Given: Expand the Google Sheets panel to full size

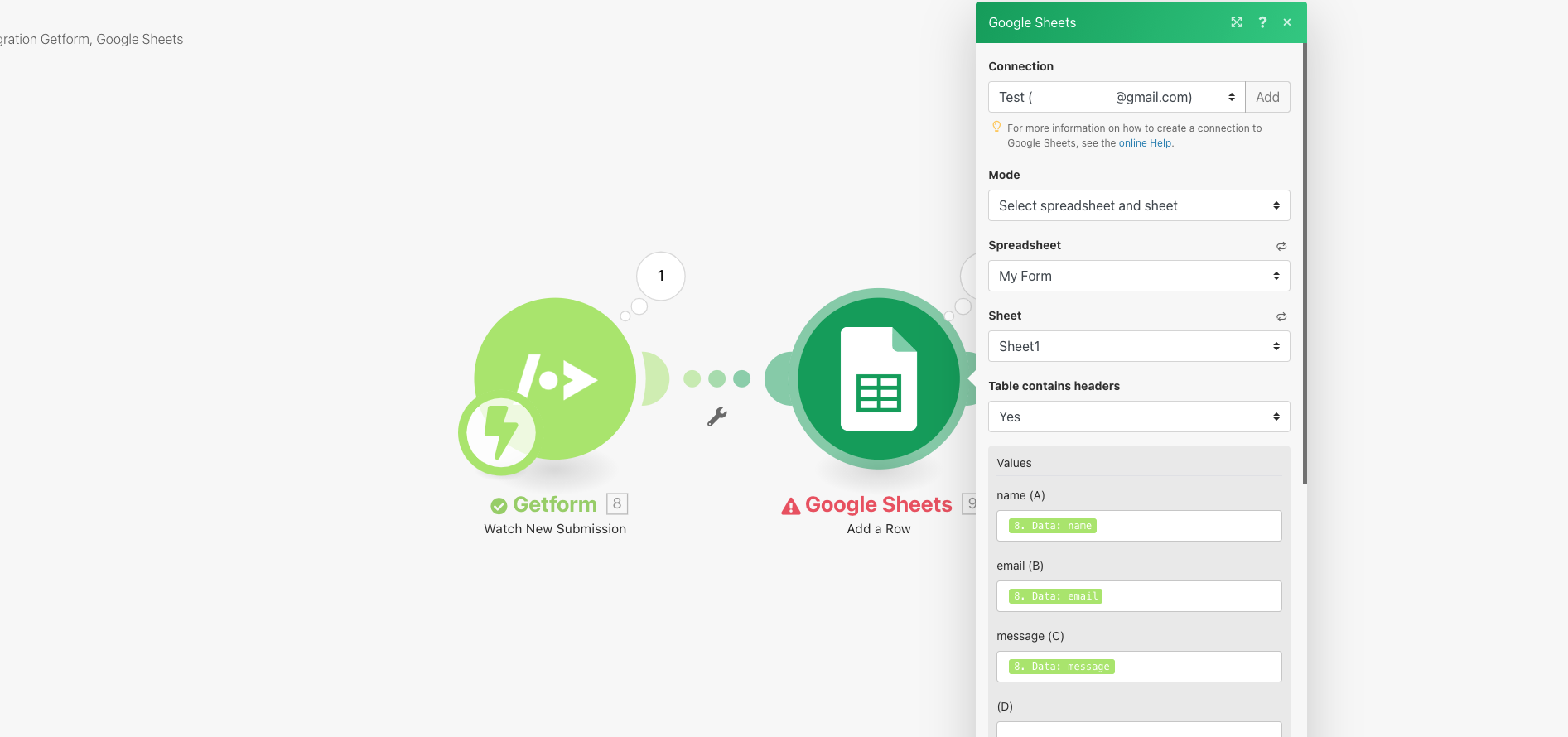Looking at the screenshot, I should [x=1237, y=22].
